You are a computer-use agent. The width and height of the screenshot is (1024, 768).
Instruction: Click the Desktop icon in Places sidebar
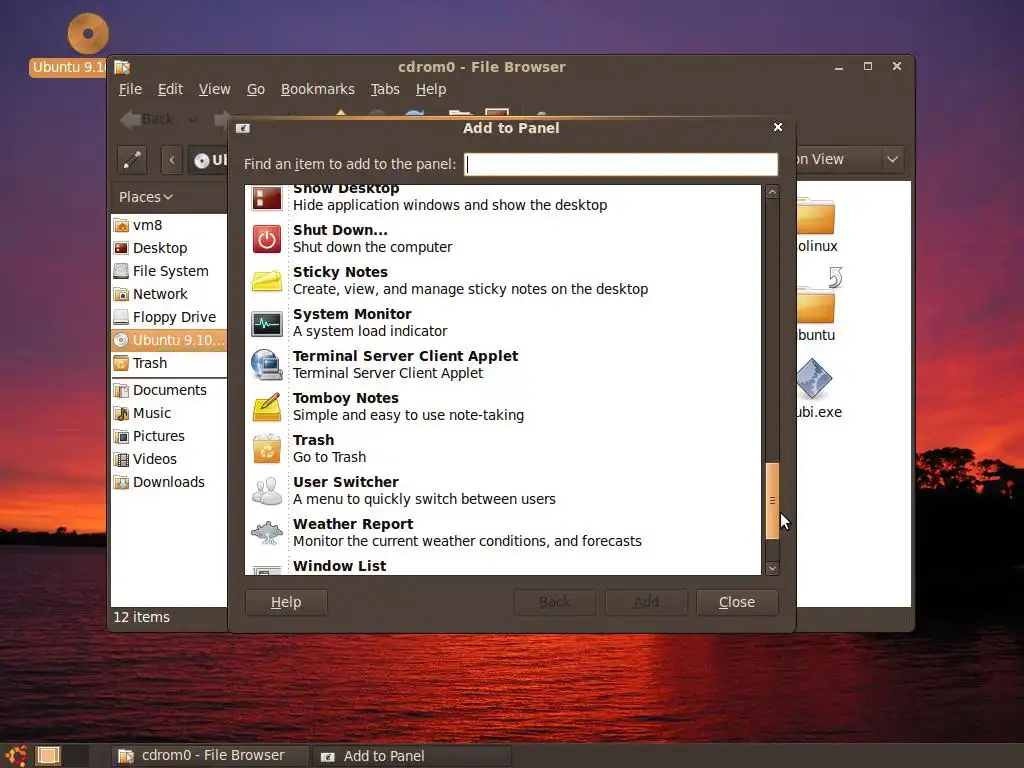point(121,248)
